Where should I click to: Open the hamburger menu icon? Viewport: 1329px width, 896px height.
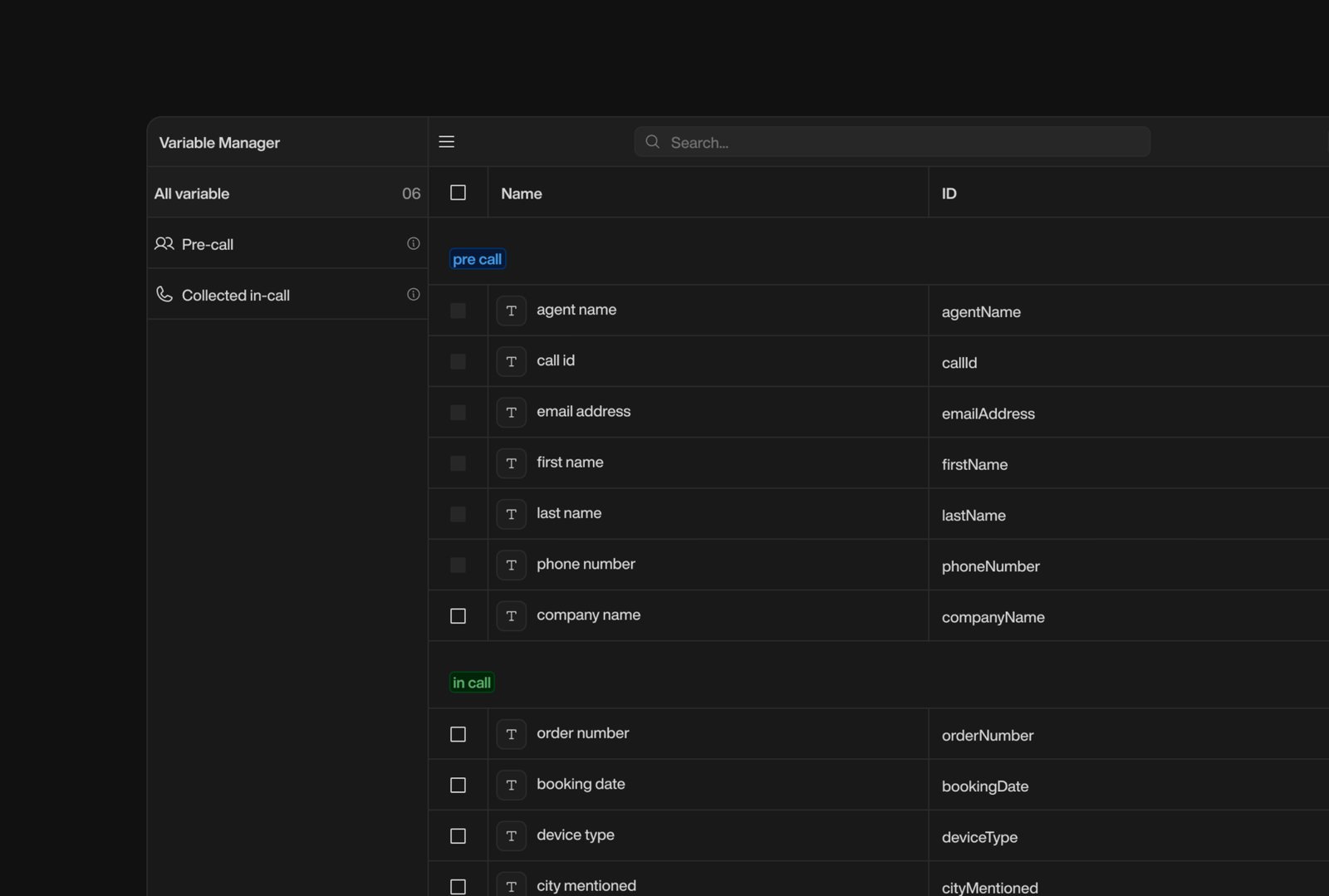pos(446,142)
